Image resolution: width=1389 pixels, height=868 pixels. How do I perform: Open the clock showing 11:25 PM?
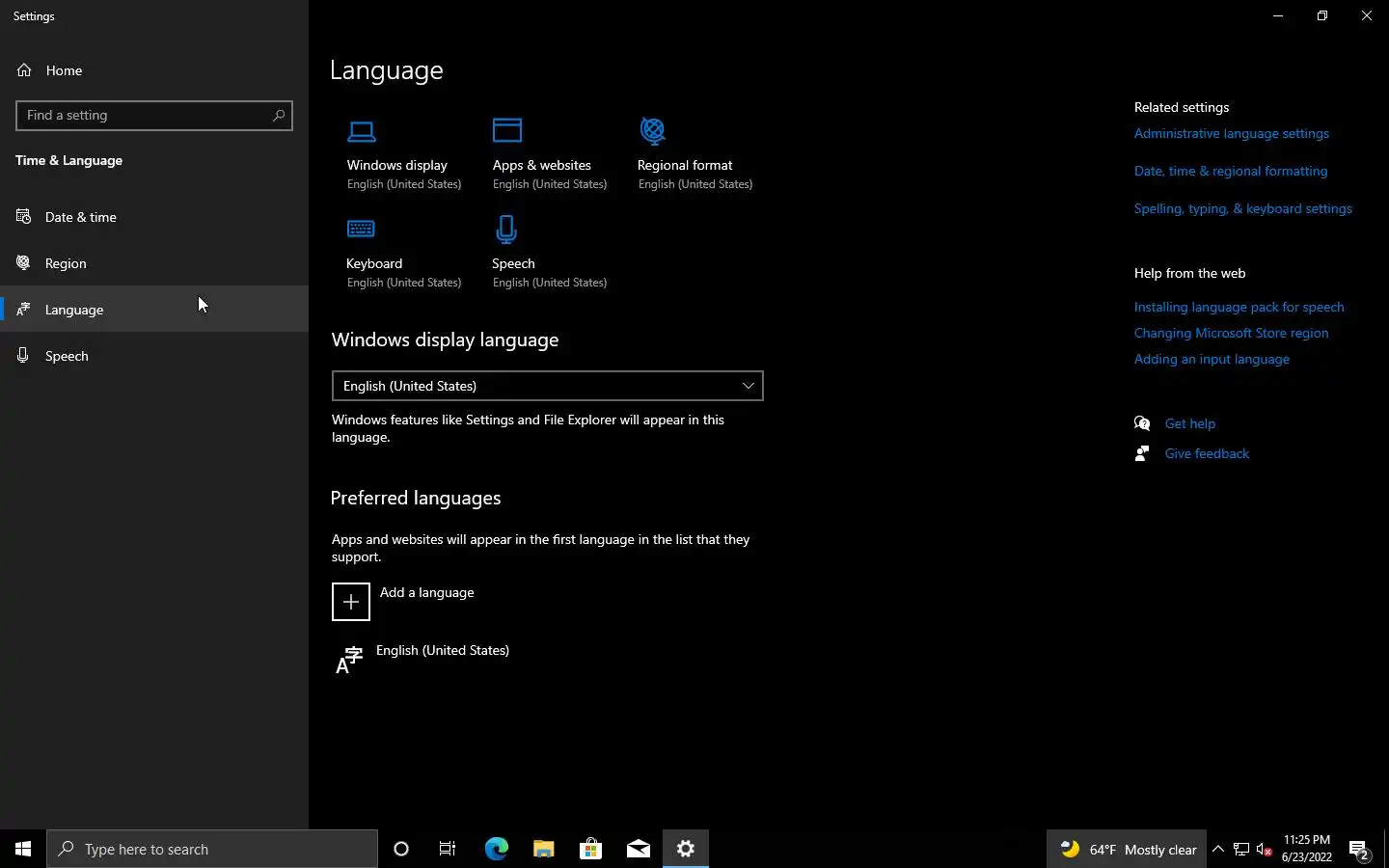click(x=1307, y=849)
